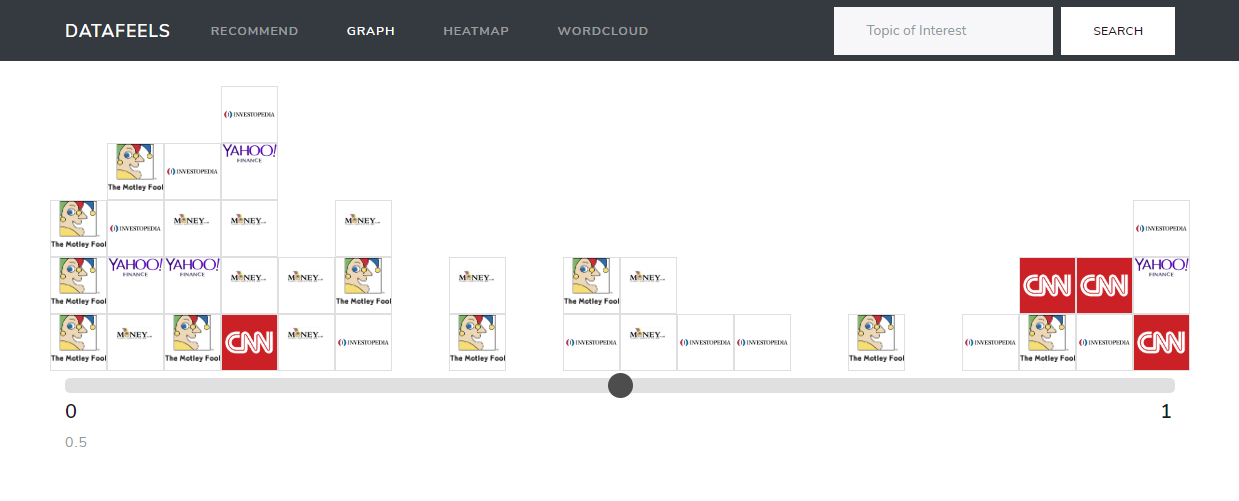Select bottom-row Motley Fool tile beneath a Money tile
This screenshot has width=1239, height=501.
point(477,342)
